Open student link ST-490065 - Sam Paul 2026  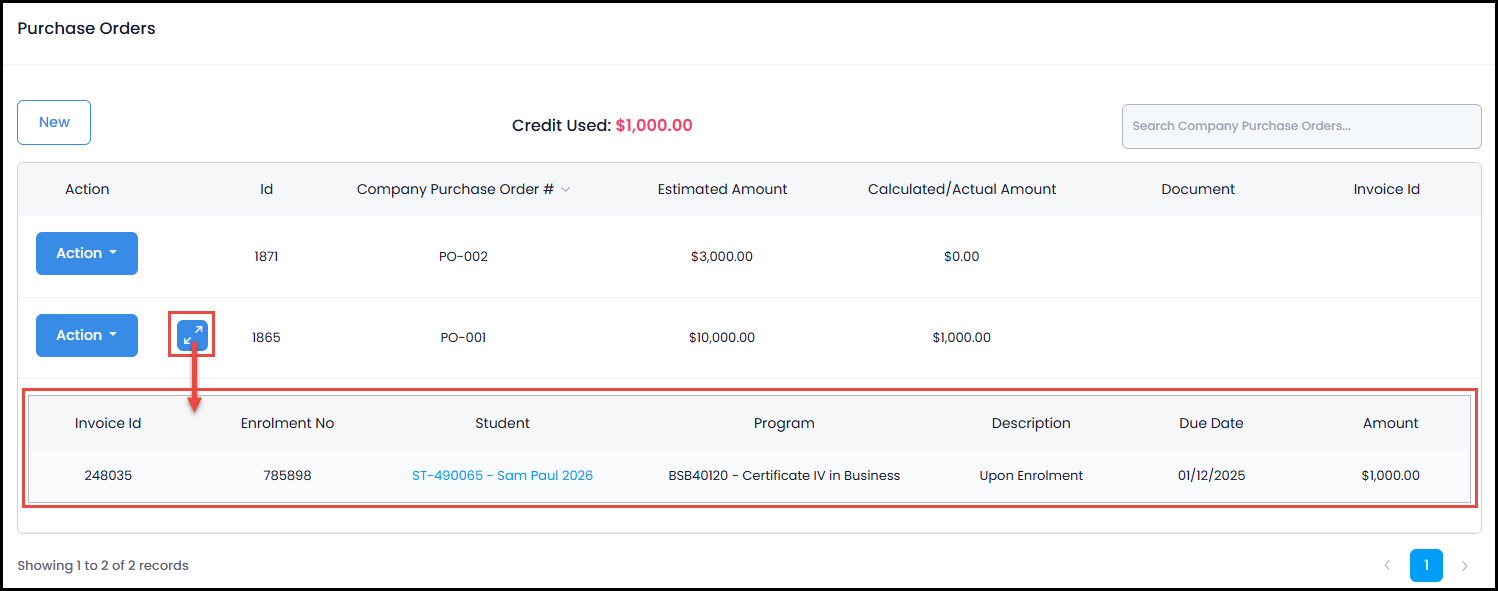pos(502,476)
